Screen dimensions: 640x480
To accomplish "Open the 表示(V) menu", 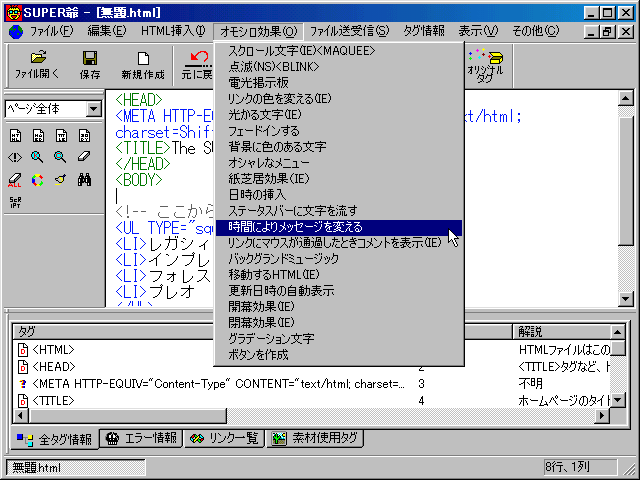I will 478,31.
